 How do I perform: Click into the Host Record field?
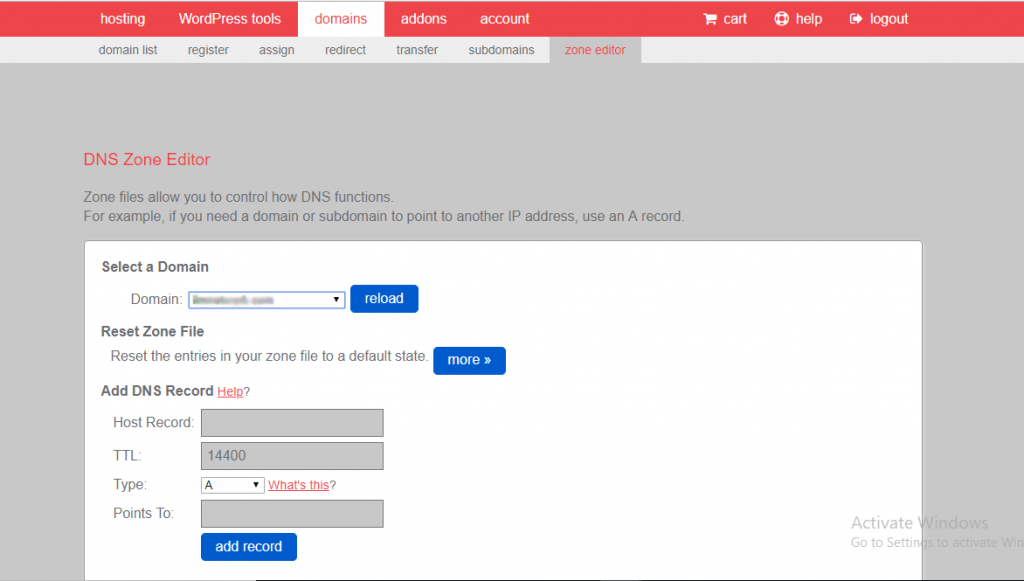(292, 423)
